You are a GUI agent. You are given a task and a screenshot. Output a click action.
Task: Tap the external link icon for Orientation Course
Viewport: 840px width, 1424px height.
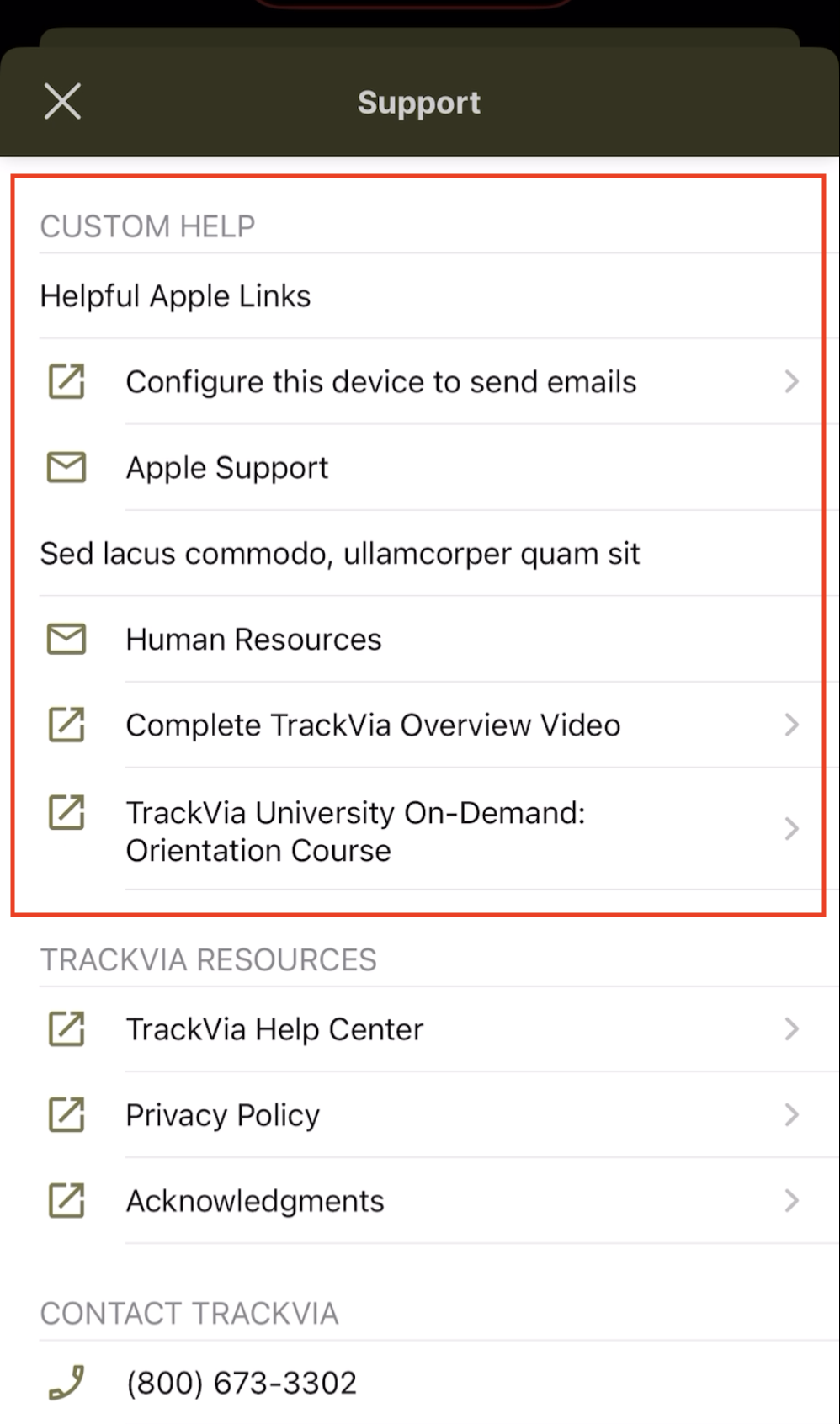[x=66, y=812]
